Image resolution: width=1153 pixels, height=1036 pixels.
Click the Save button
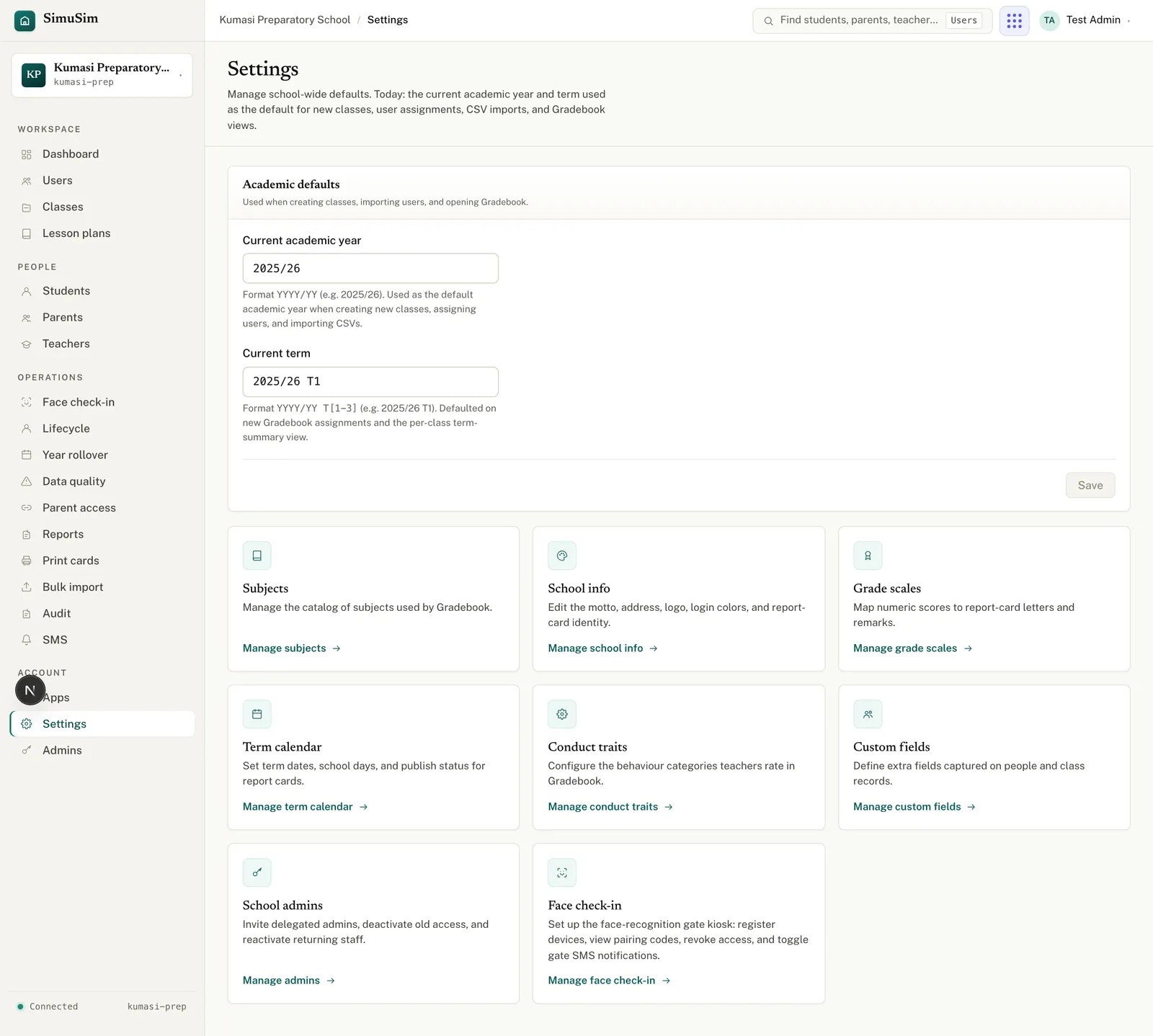coord(1090,486)
